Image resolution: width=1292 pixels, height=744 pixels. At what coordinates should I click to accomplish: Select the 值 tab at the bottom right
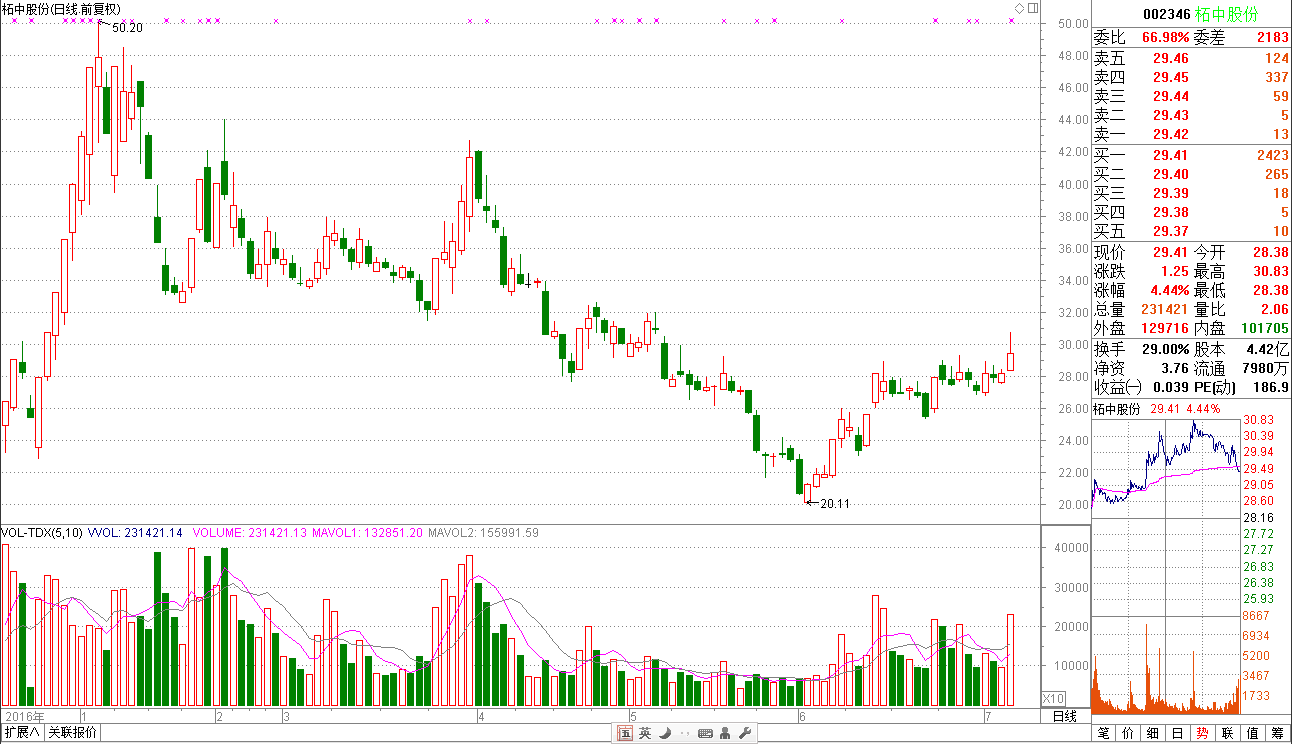pyautogui.click(x=1252, y=733)
